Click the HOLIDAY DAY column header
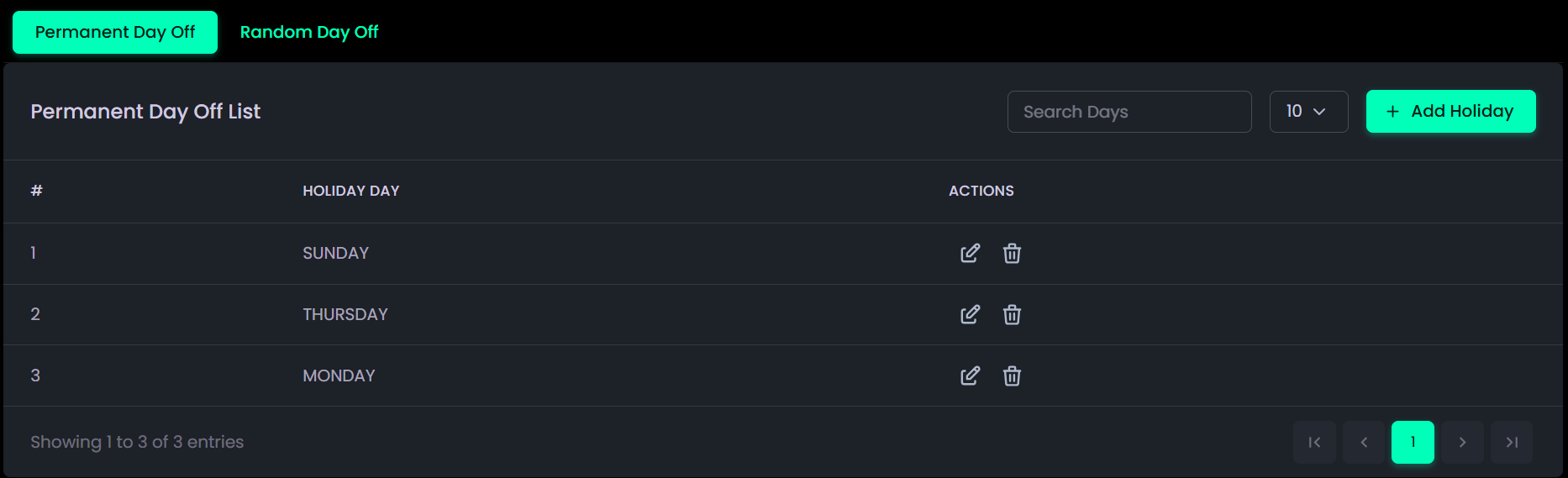Image resolution: width=1568 pixels, height=478 pixels. coord(351,191)
